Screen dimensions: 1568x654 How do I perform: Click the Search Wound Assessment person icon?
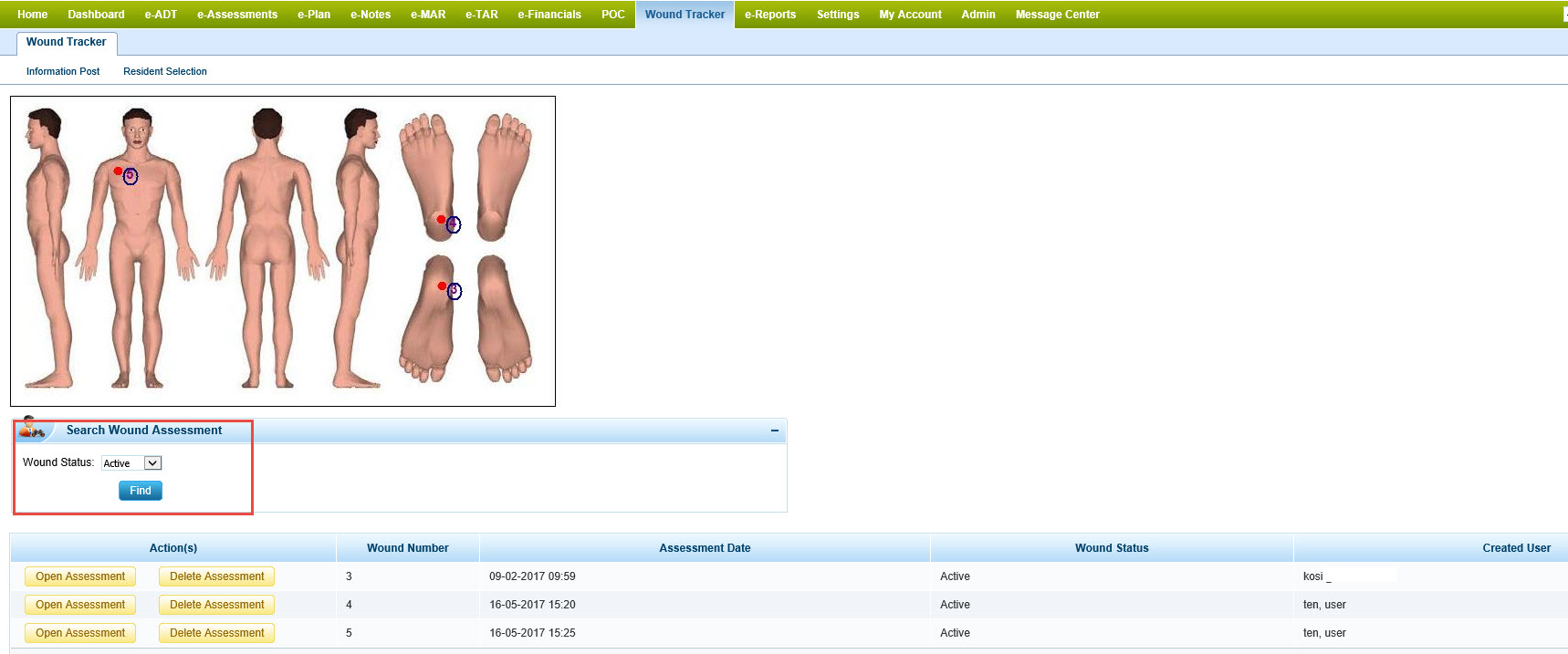click(x=32, y=428)
